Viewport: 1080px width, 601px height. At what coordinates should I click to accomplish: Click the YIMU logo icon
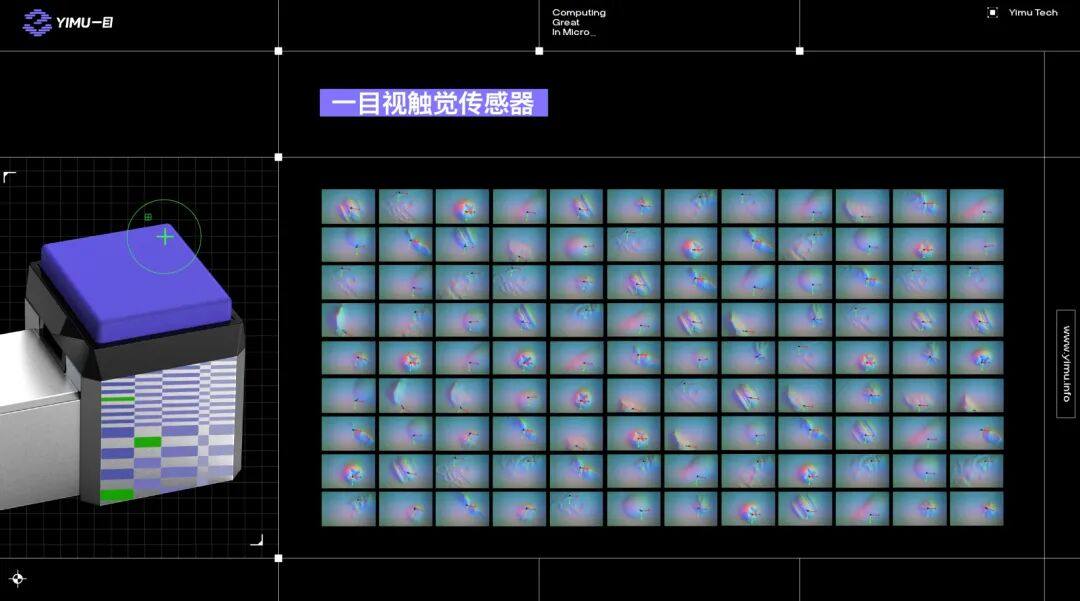[x=37, y=21]
